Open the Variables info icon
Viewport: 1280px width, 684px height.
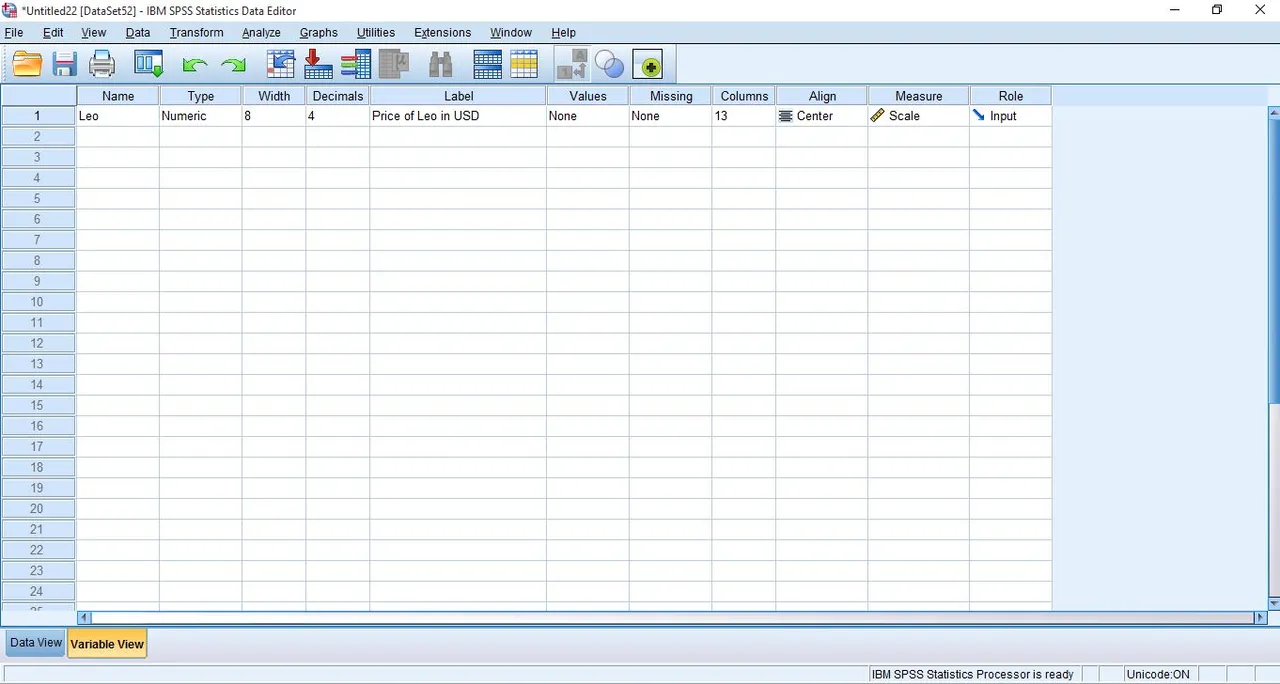pos(355,65)
